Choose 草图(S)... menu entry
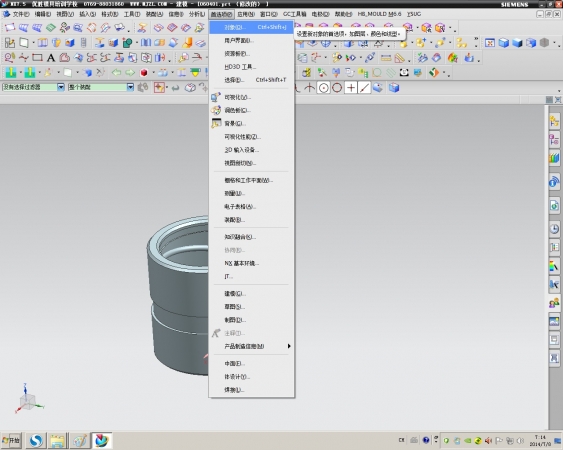 (251, 307)
